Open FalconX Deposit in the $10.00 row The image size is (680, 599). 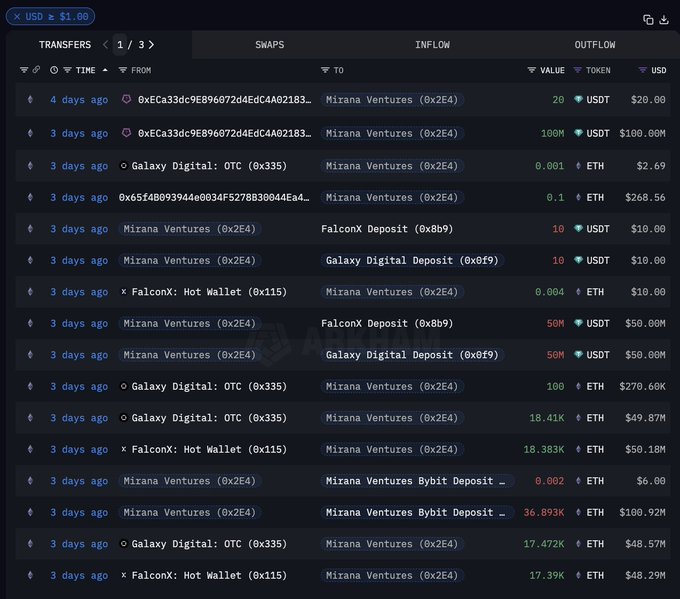click(387, 229)
